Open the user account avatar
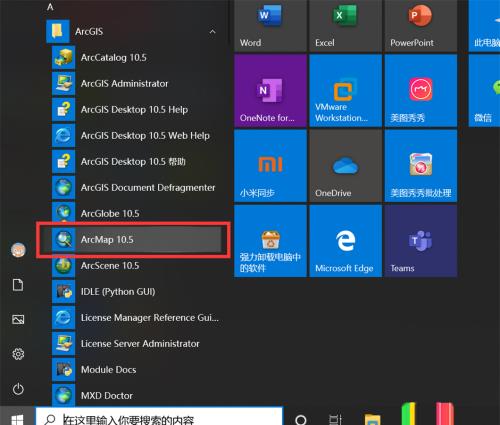Image resolution: width=500 pixels, height=425 pixels. click(18, 250)
